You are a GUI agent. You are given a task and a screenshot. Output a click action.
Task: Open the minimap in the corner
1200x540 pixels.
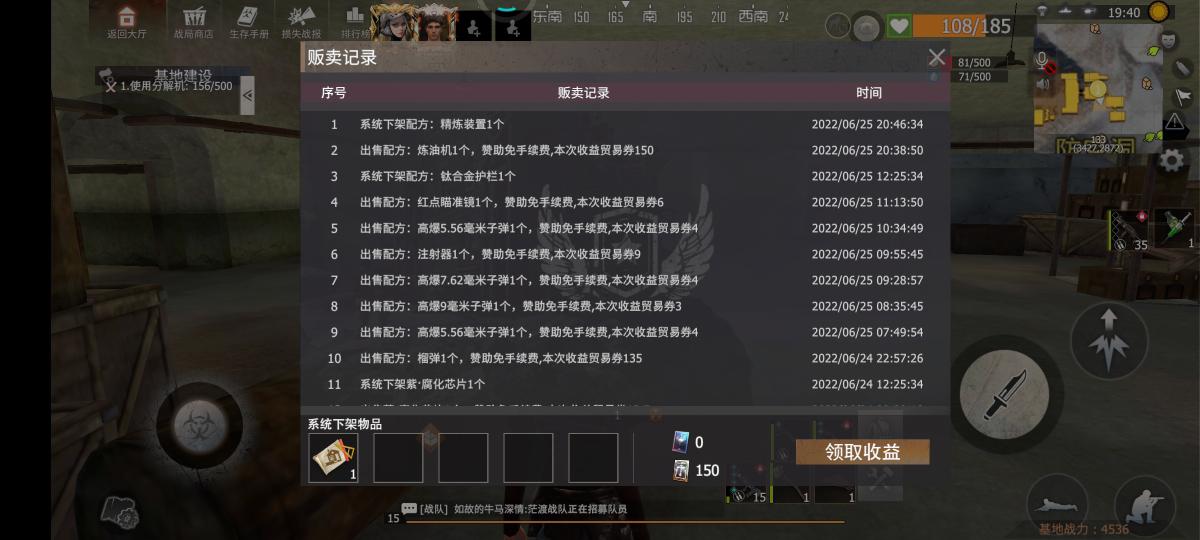(x=1097, y=98)
